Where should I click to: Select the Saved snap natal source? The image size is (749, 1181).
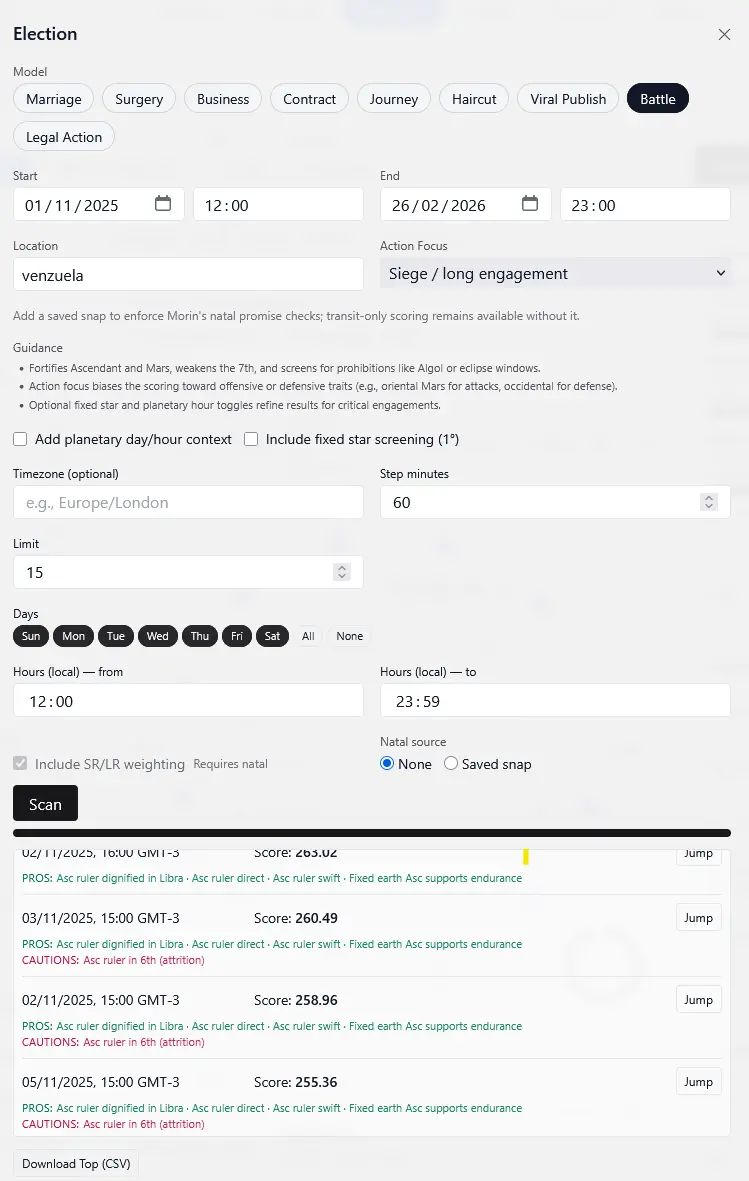click(x=451, y=764)
